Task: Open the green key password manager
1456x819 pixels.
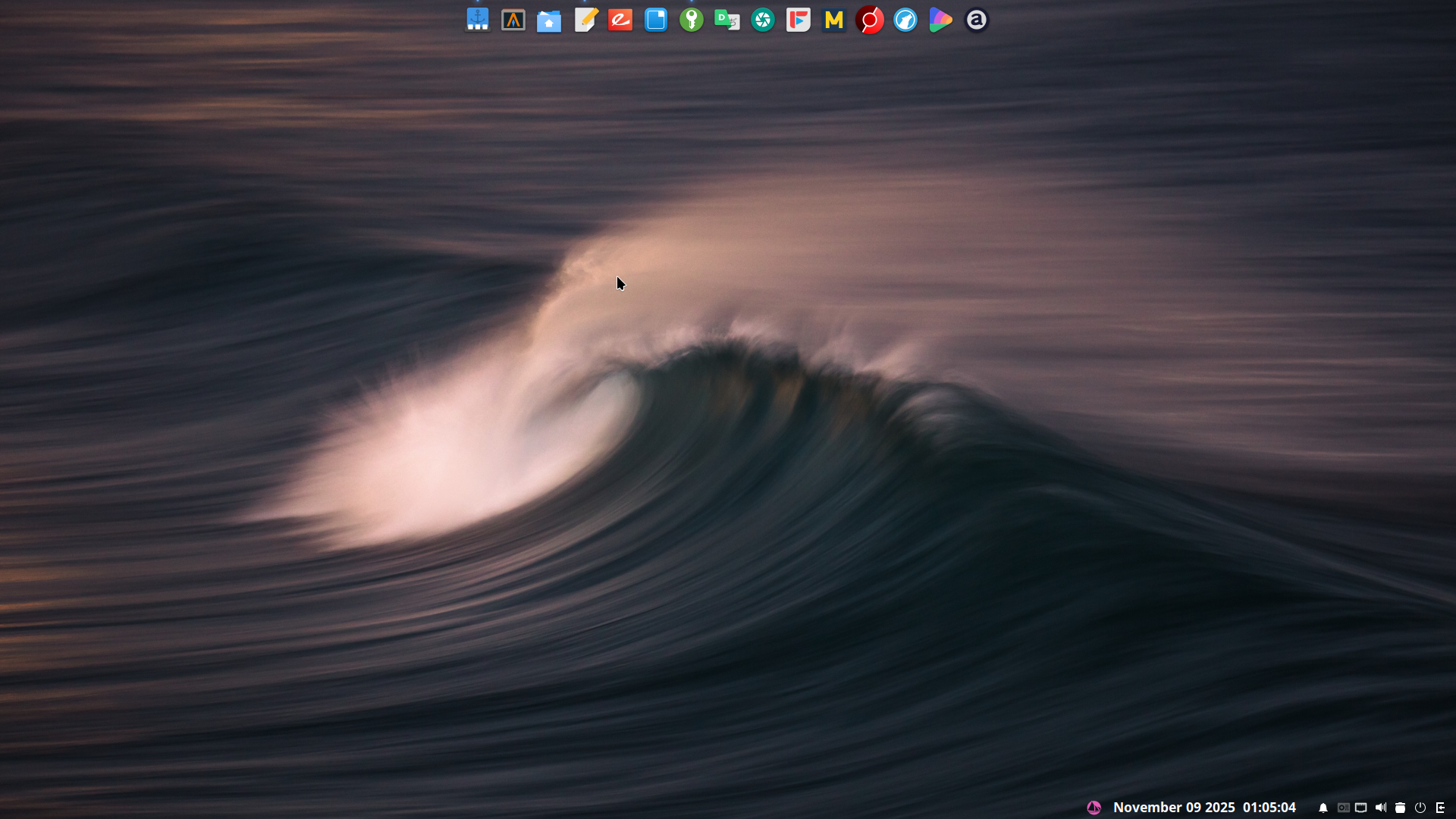Action: point(692,20)
